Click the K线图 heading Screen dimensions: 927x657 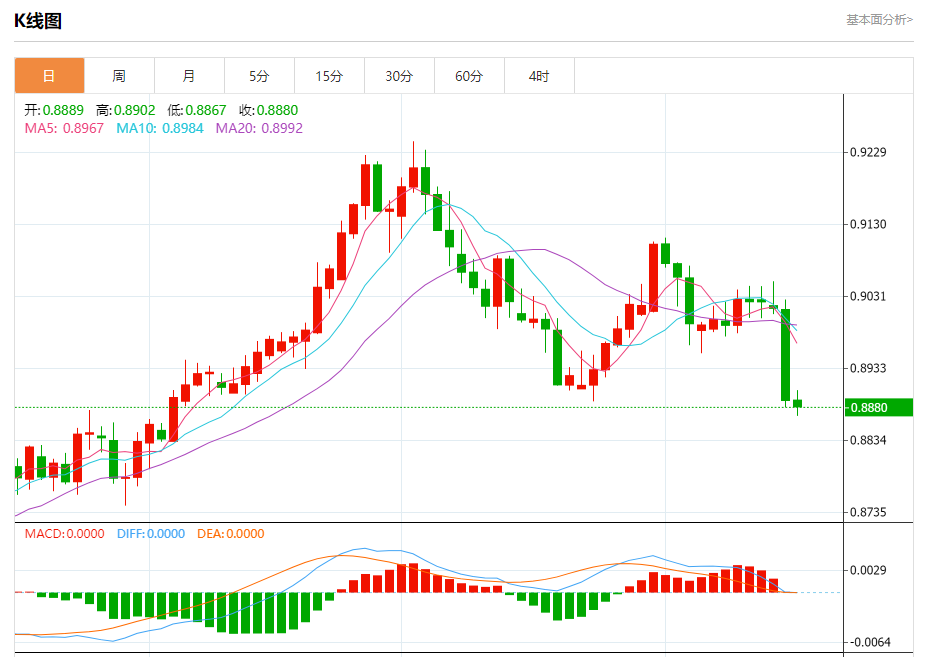click(38, 21)
